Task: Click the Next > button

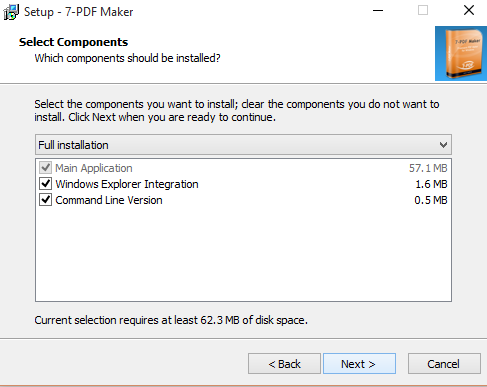Action: pyautogui.click(x=359, y=364)
